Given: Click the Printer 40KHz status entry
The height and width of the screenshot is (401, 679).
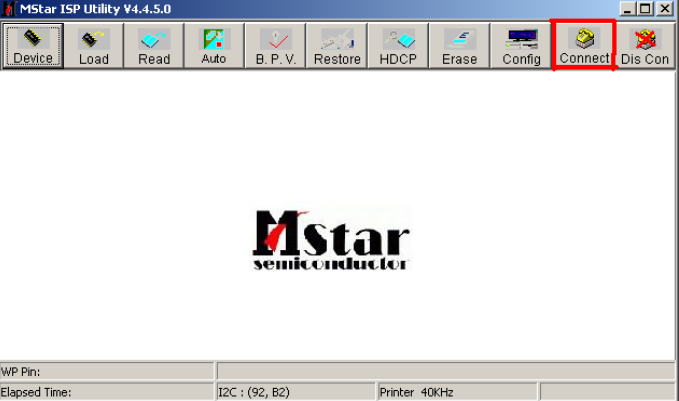Looking at the screenshot, I should pos(458,392).
